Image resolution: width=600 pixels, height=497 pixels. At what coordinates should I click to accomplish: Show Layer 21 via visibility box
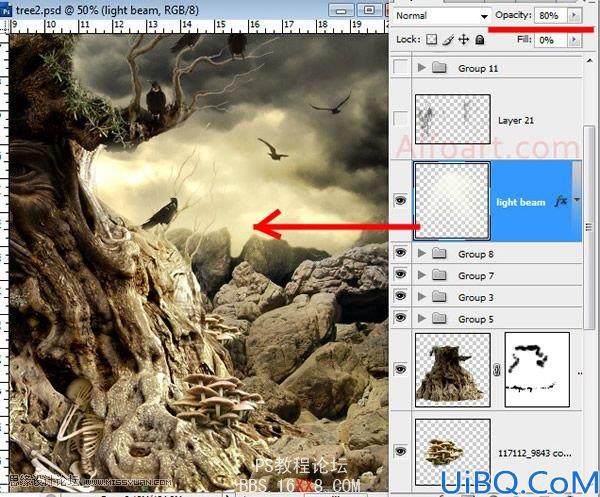(400, 118)
